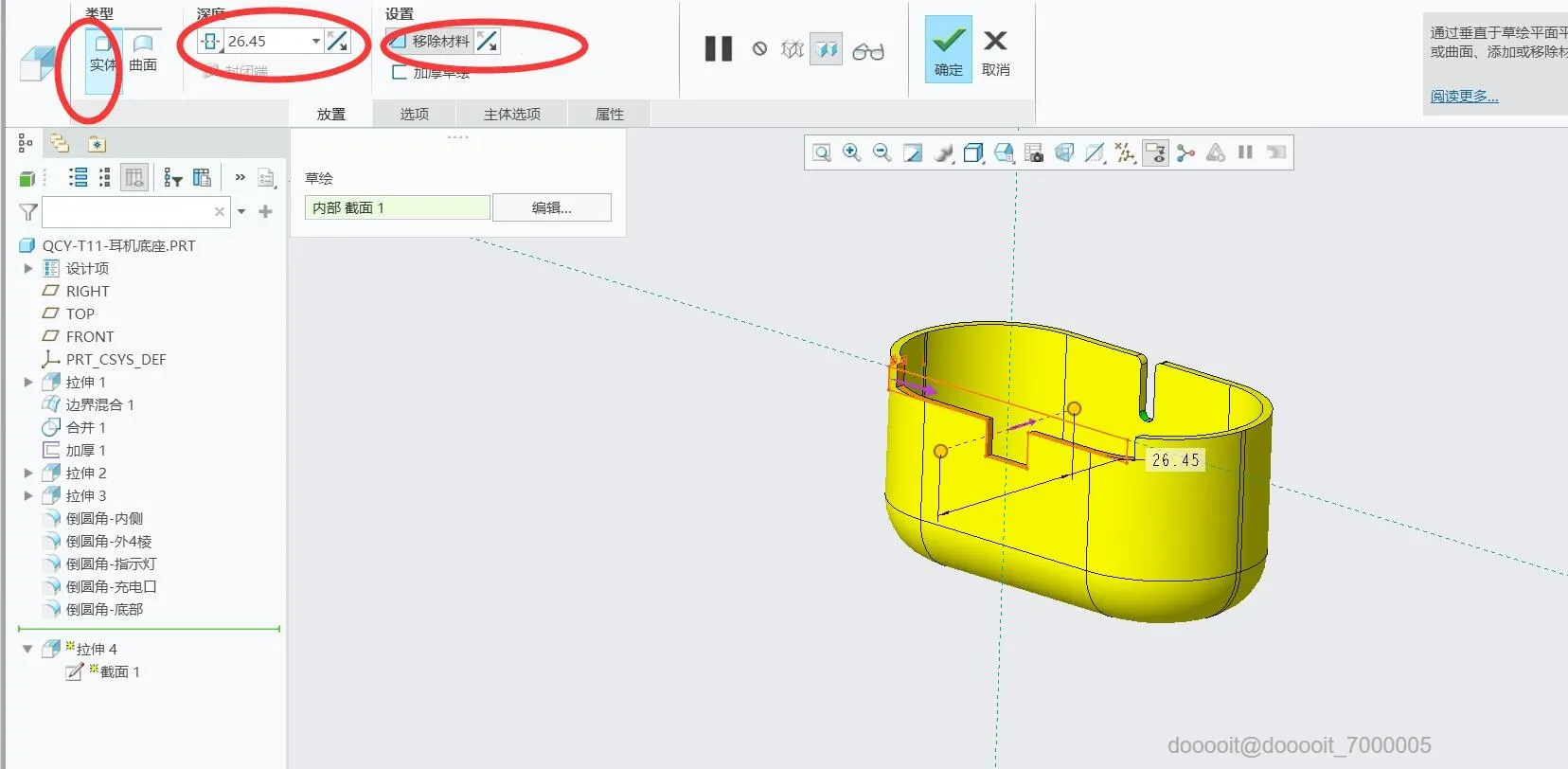
Task: Toggle the tree columns display icon
Action: click(x=134, y=177)
